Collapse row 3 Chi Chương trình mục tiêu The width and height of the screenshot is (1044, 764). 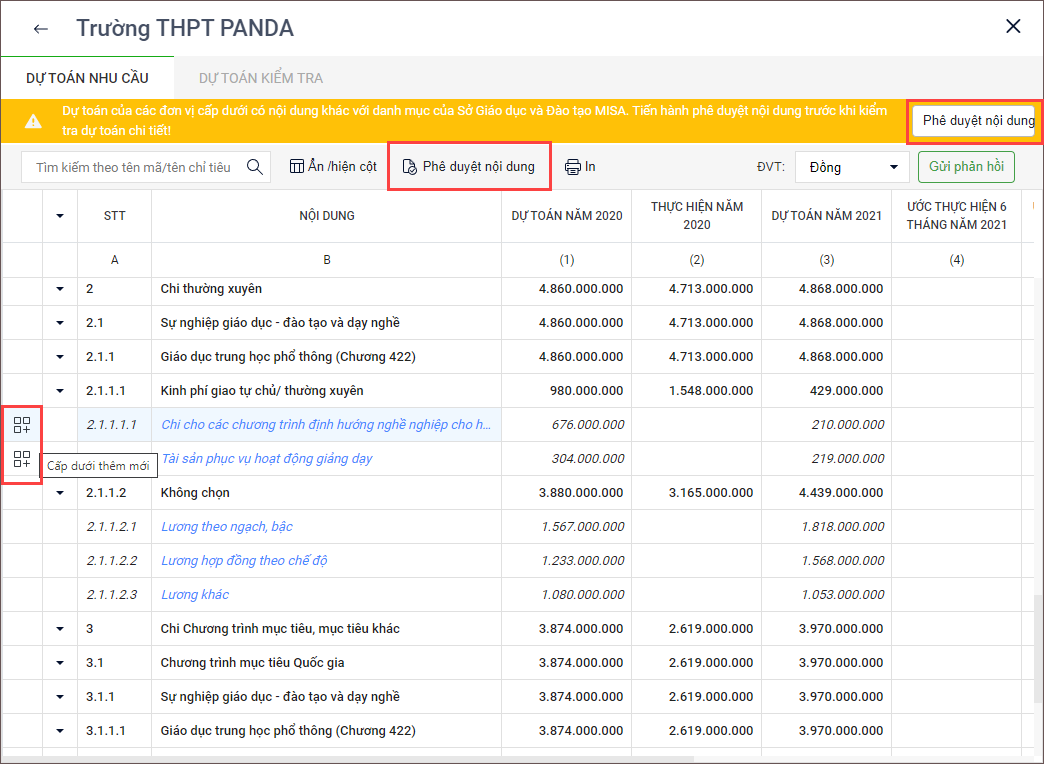60,629
